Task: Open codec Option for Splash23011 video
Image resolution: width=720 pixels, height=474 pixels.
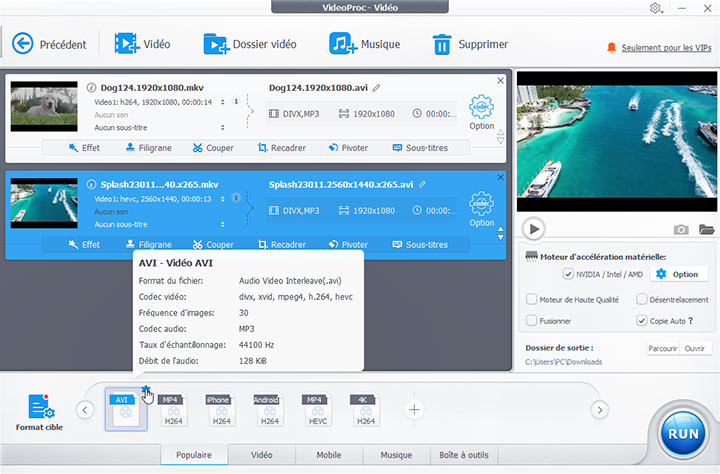Action: tap(481, 209)
